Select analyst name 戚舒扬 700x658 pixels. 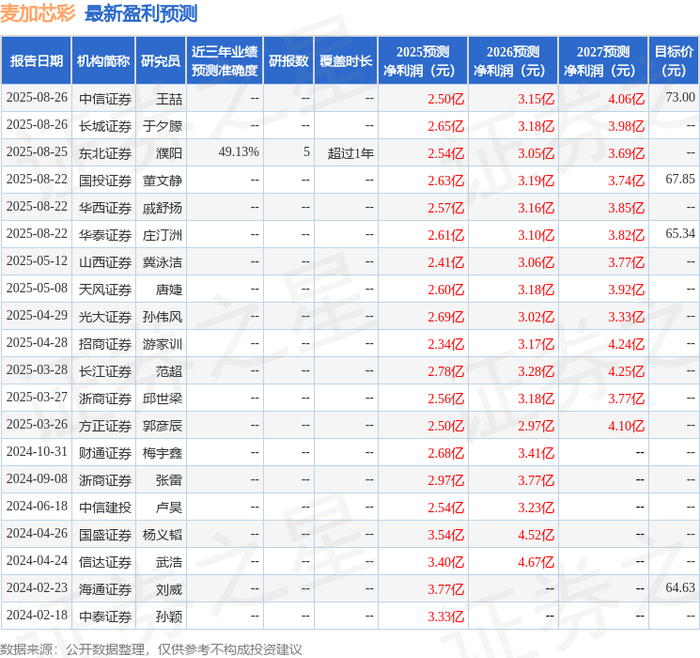(162, 208)
